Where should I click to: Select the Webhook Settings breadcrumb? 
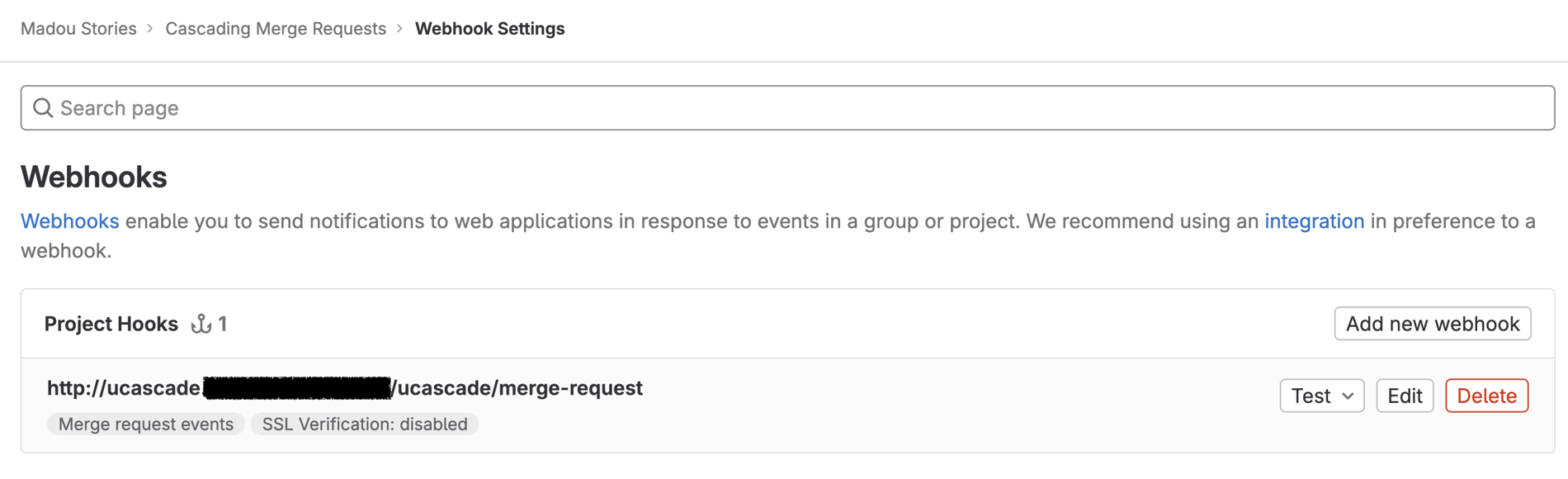click(x=489, y=28)
